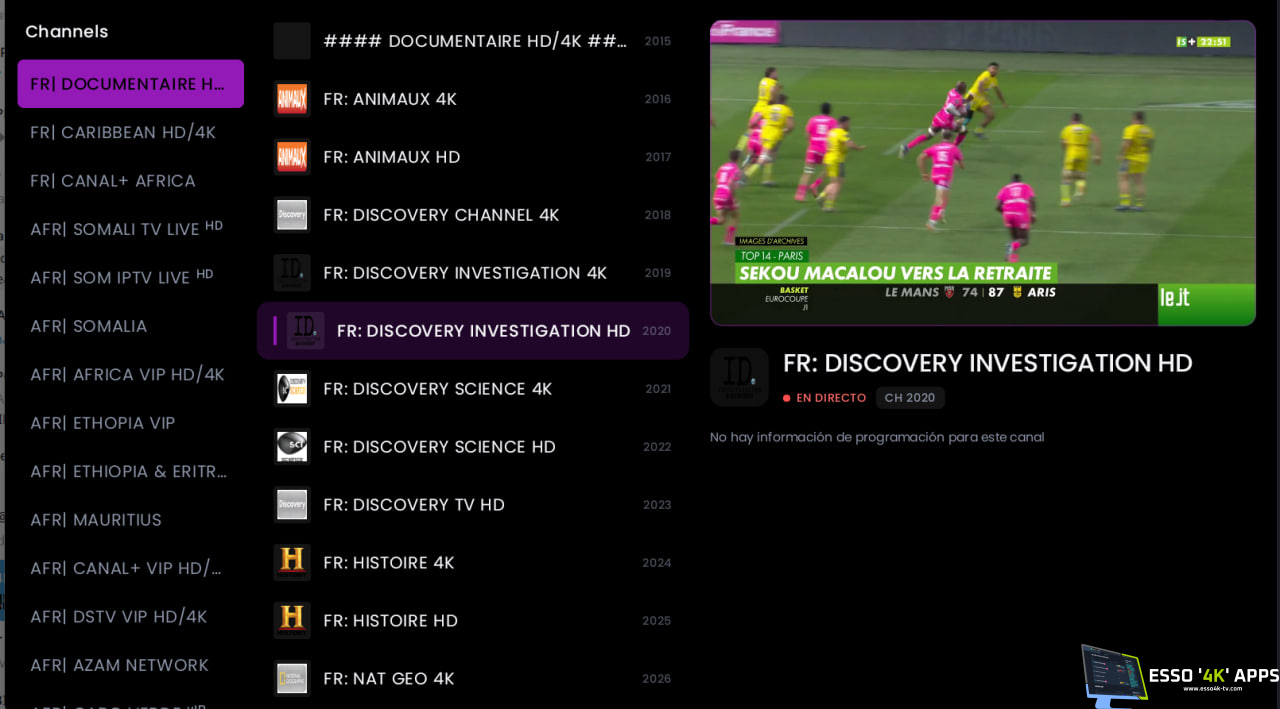Click the Nat Geo logo beside NAT GEO 4K

point(292,679)
